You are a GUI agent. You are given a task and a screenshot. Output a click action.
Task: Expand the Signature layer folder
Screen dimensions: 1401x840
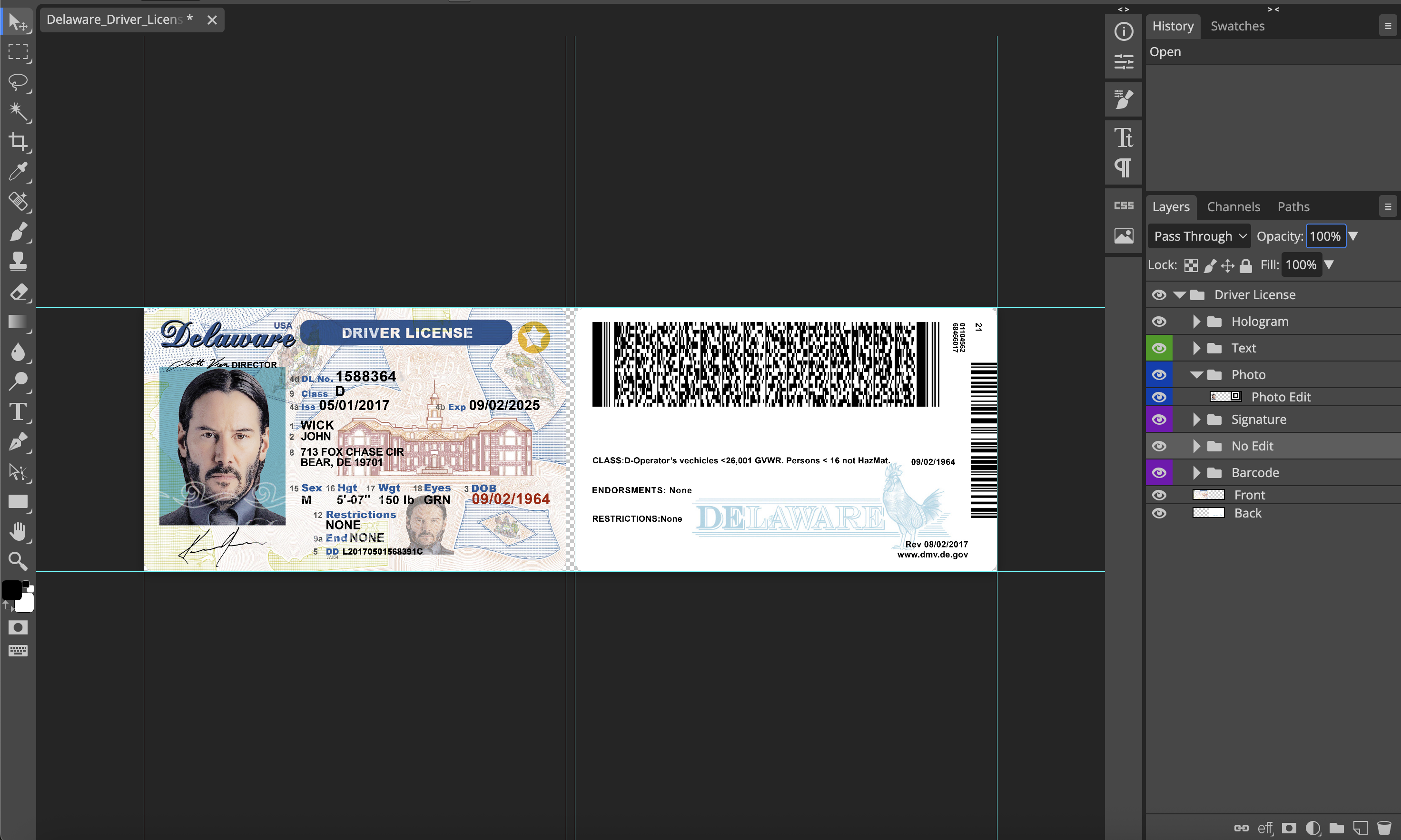point(1196,420)
